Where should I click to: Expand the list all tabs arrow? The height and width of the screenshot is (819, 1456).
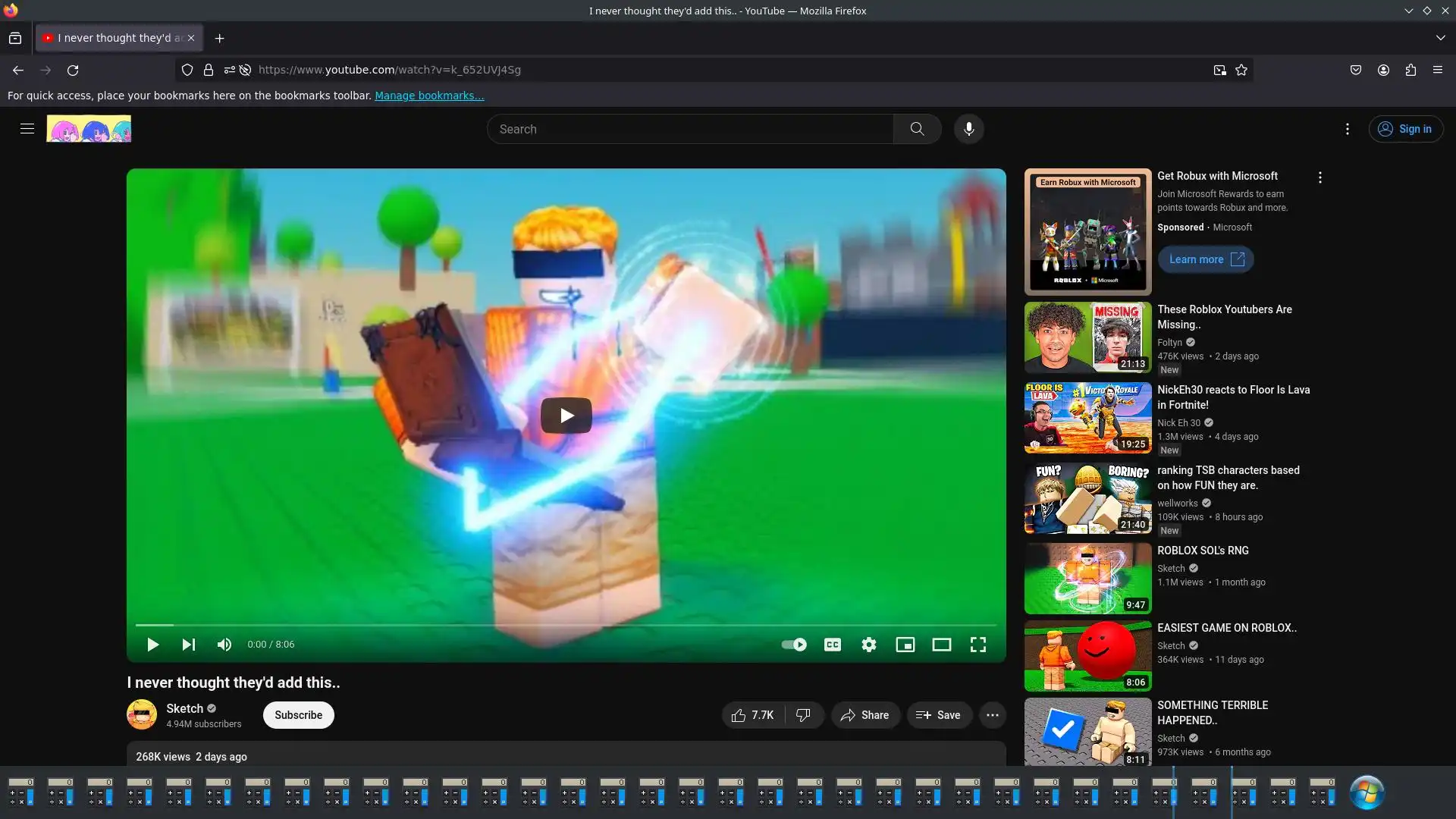click(x=1440, y=38)
